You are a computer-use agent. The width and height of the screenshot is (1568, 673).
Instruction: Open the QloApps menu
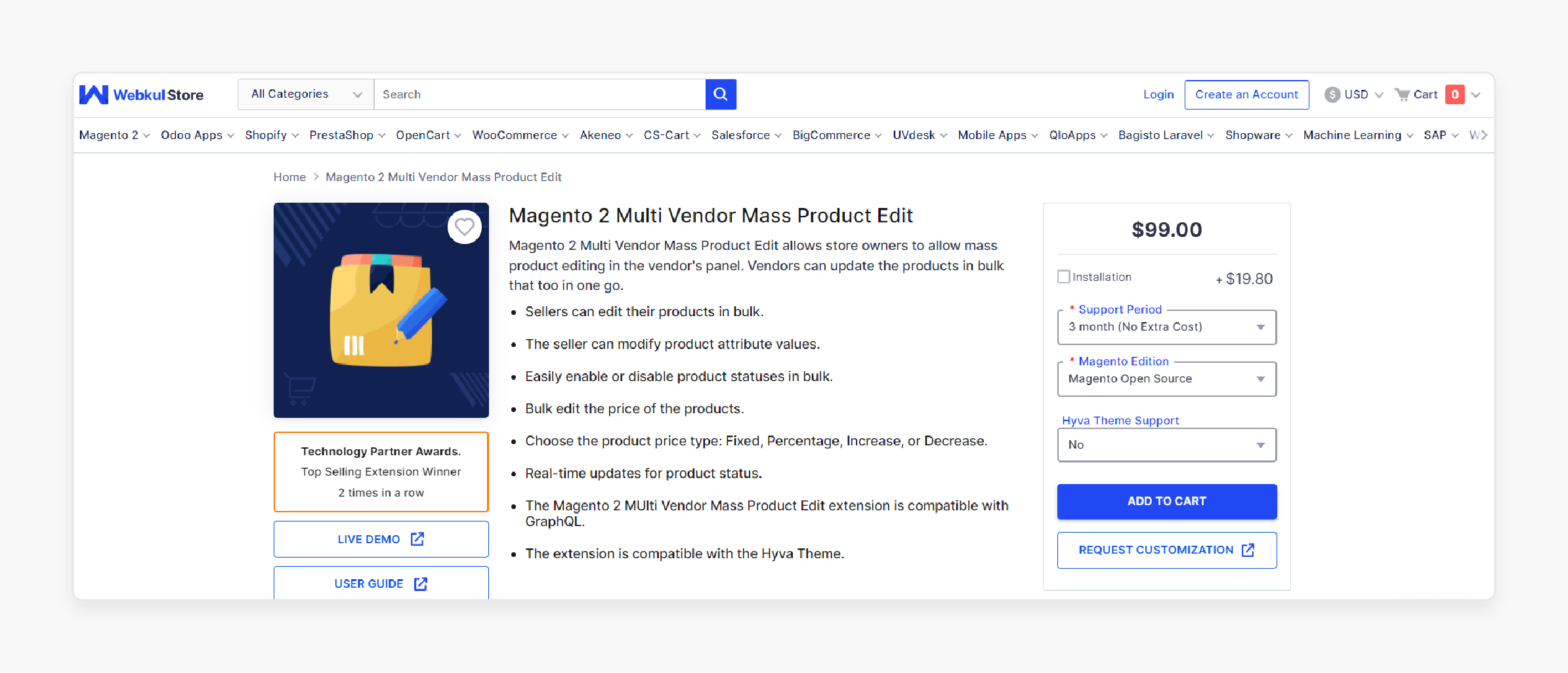1078,135
